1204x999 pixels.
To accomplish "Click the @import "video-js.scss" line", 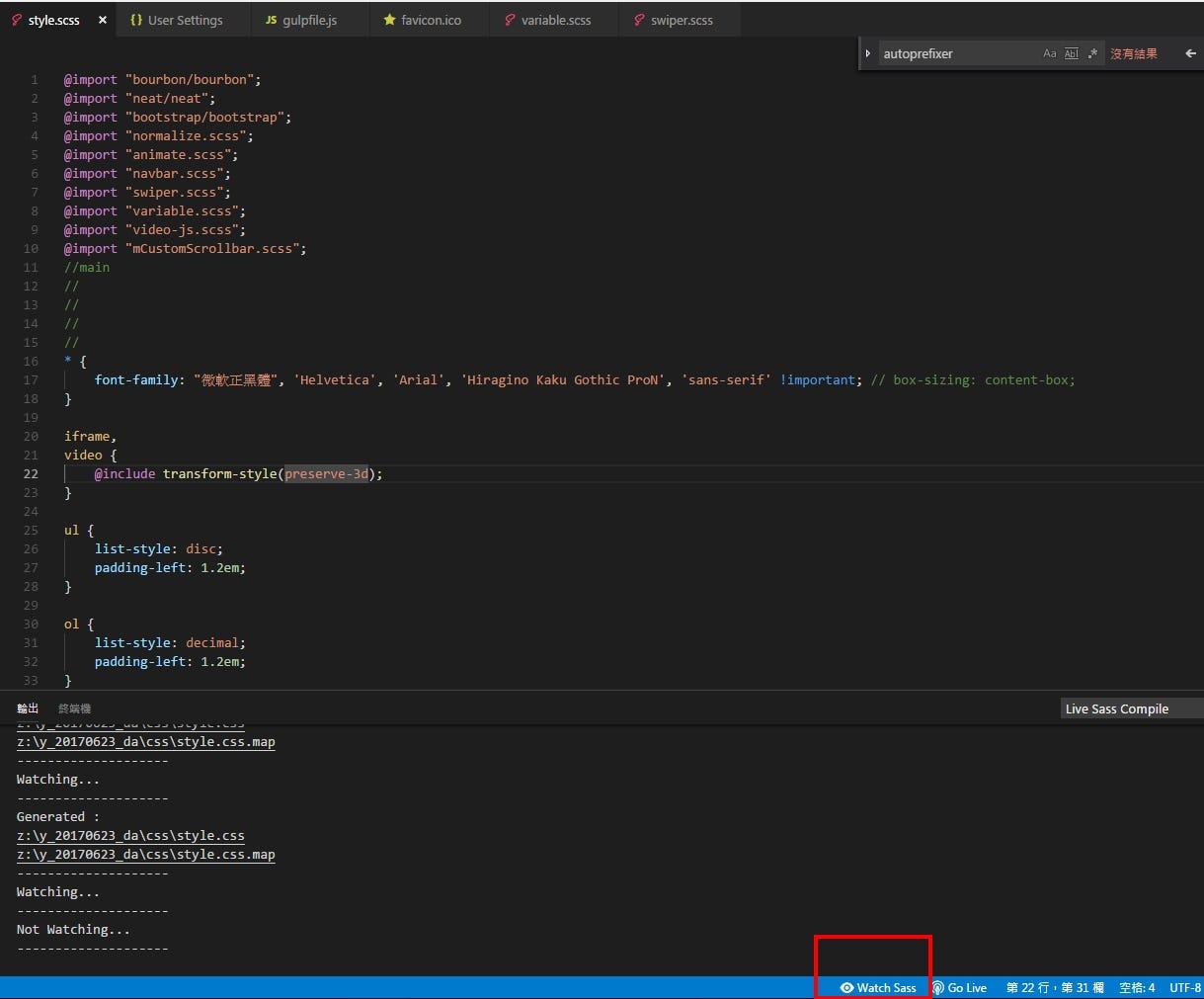I will (155, 230).
